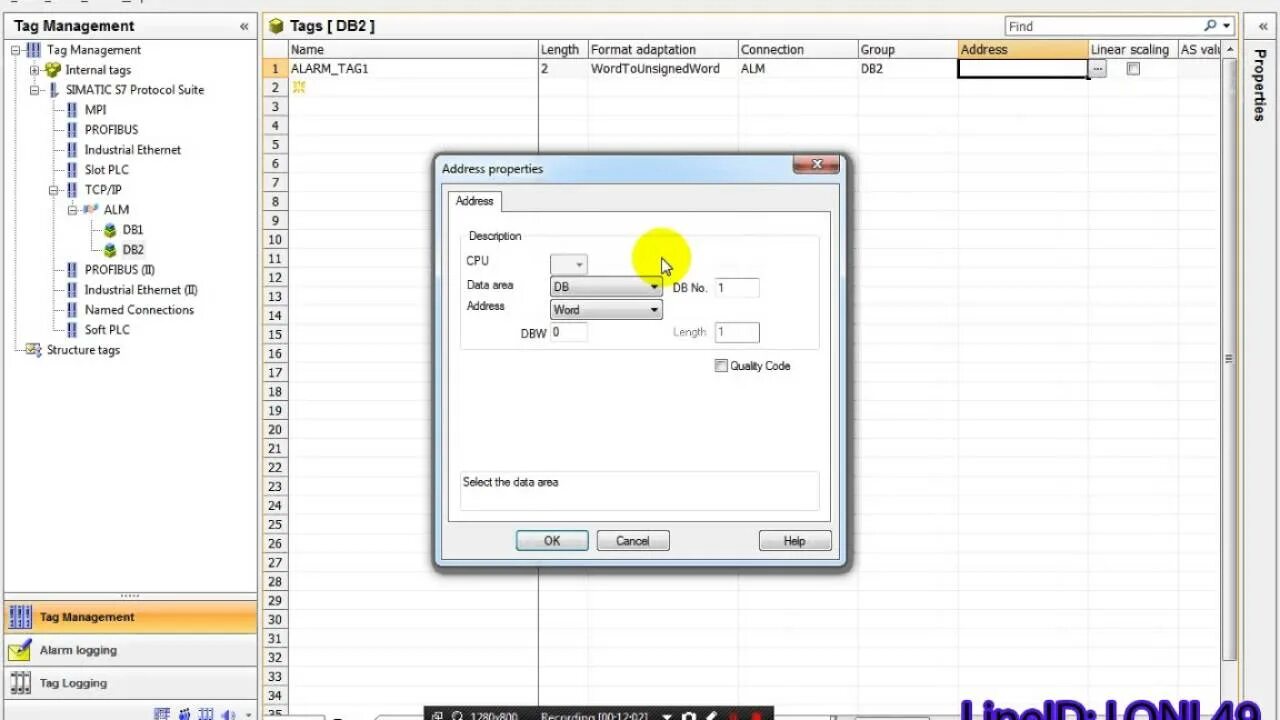Click the Connection column header
This screenshot has height=720, width=1280.
click(x=798, y=49)
